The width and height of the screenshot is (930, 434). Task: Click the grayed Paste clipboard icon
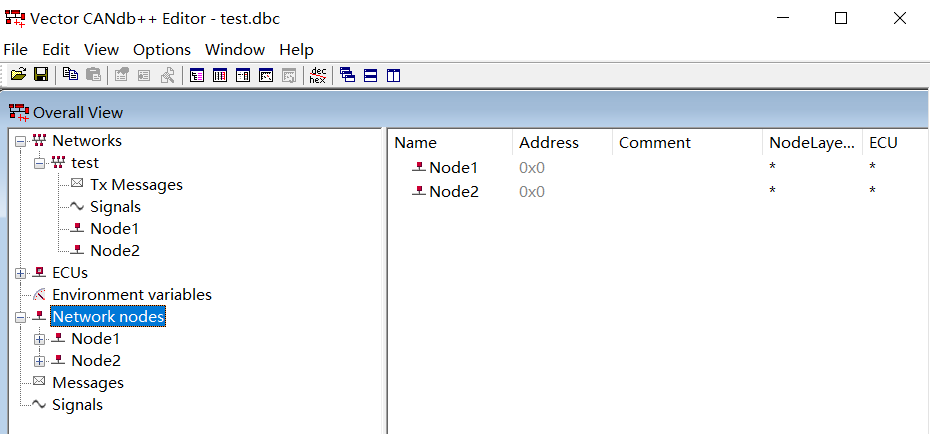(x=93, y=75)
